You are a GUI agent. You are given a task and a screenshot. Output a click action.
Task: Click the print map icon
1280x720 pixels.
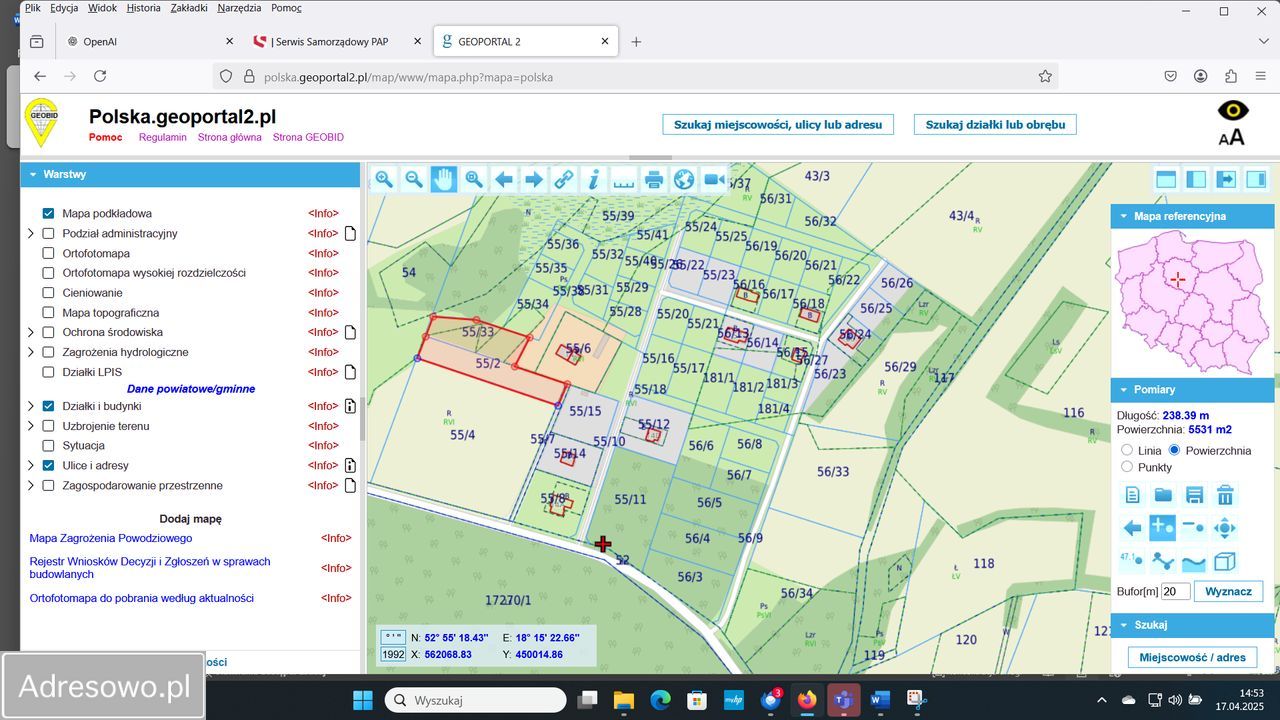point(654,179)
